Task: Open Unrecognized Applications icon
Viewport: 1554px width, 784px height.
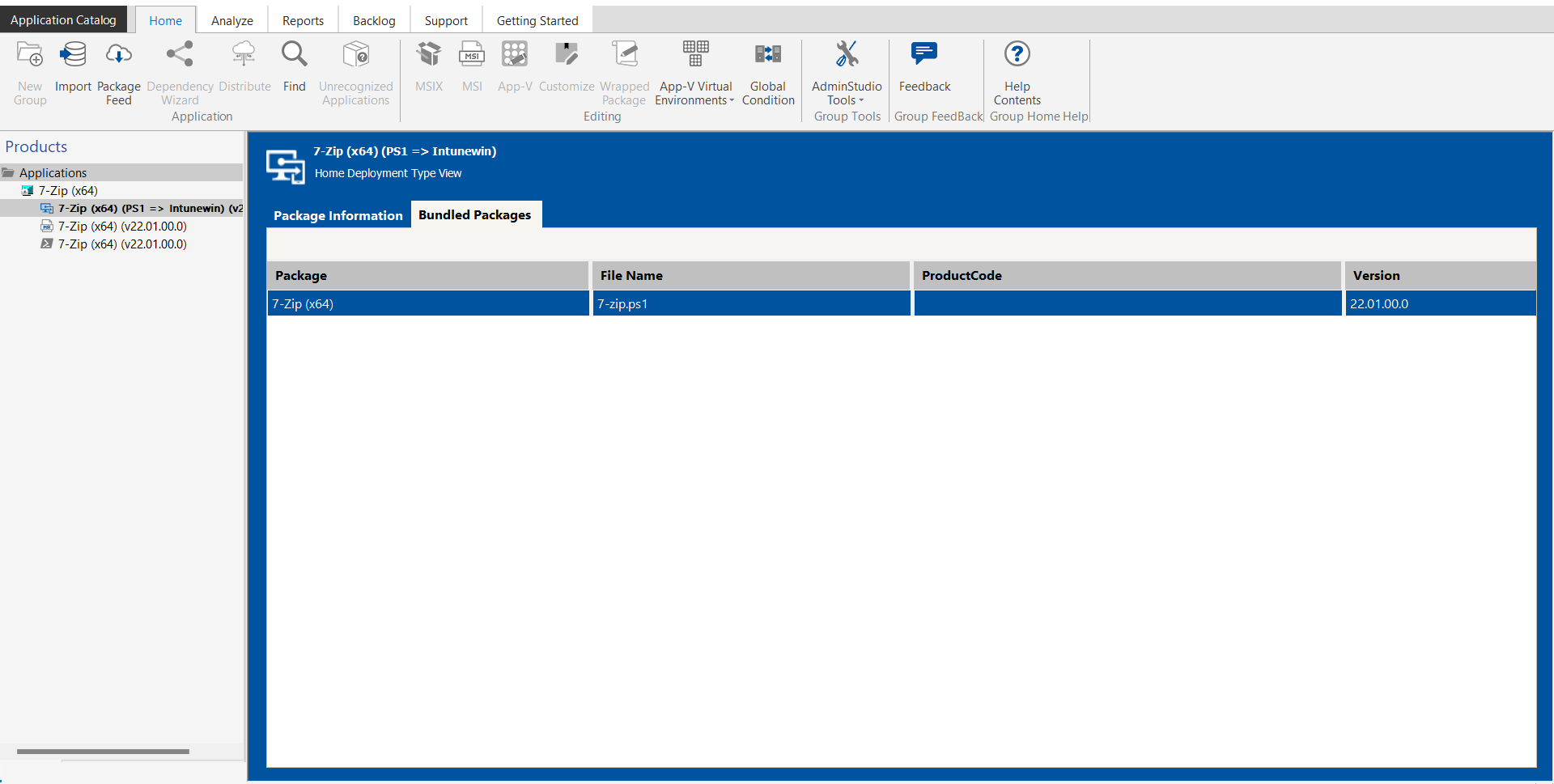Action: [x=356, y=55]
